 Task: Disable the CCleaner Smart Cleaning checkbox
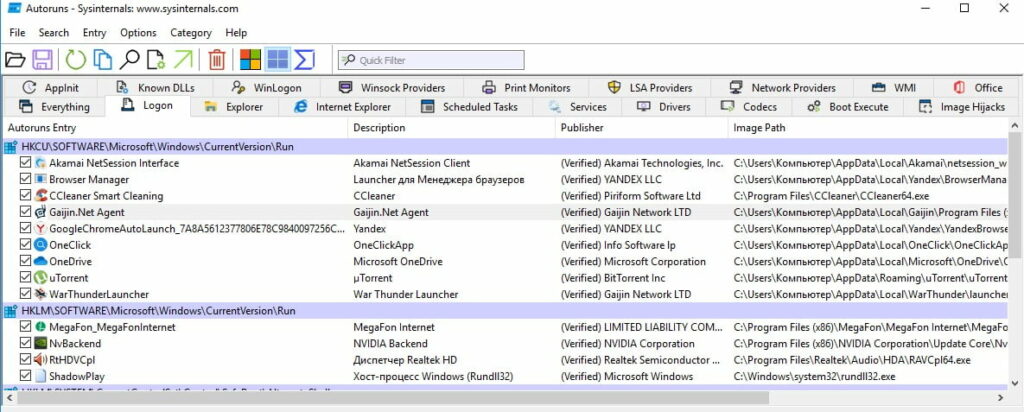pyautogui.click(x=26, y=196)
